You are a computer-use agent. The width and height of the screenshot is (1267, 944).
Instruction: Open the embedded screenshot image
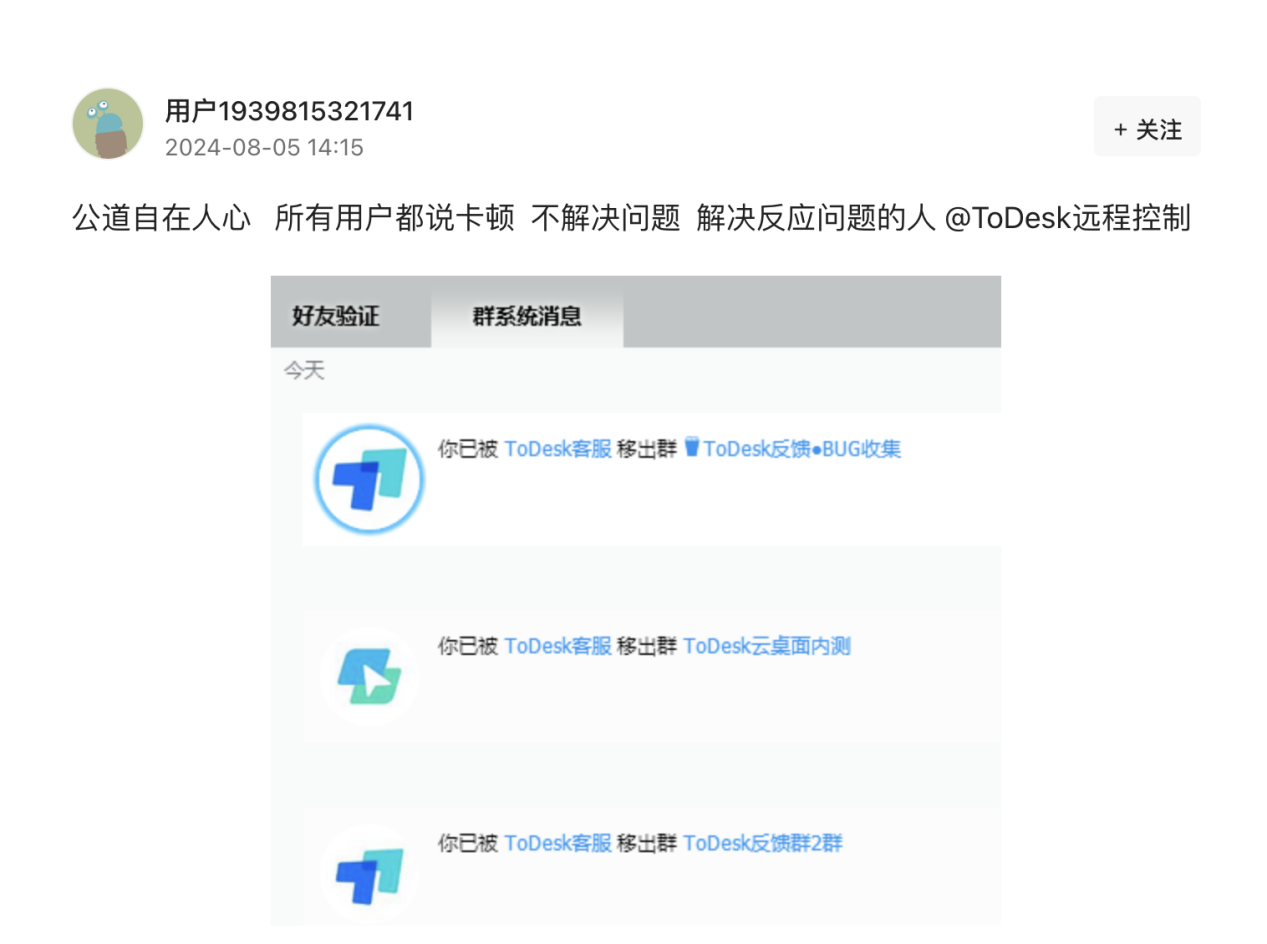[x=636, y=600]
